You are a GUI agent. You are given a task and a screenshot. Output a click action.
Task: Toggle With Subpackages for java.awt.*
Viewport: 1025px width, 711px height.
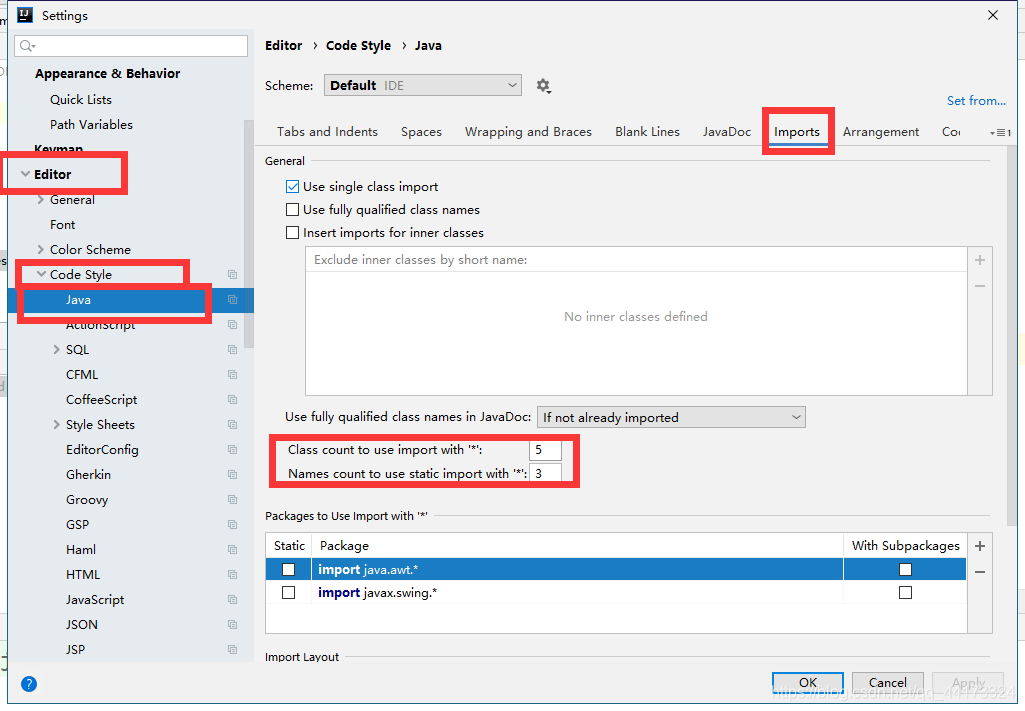905,570
